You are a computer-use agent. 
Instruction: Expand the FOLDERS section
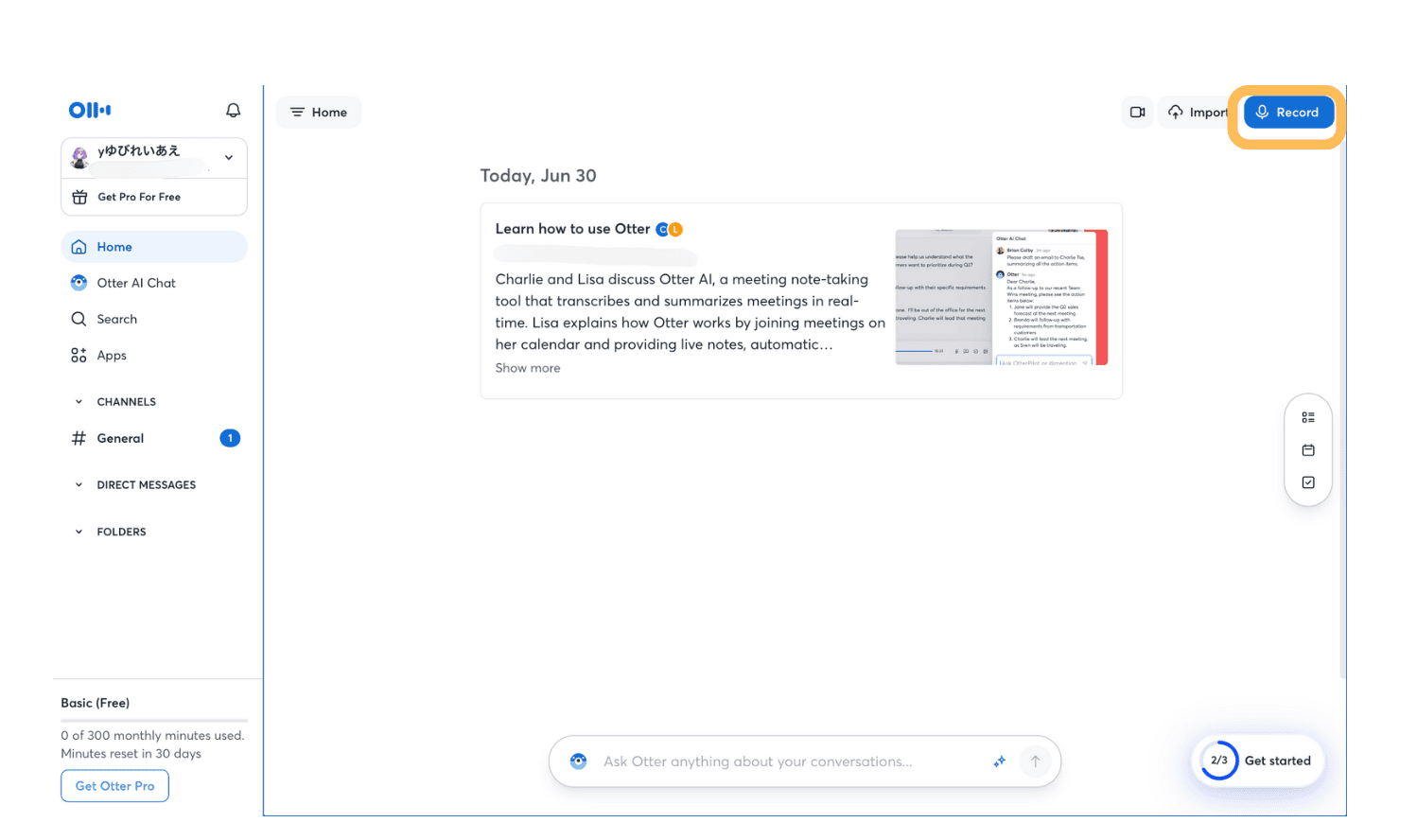(x=79, y=532)
